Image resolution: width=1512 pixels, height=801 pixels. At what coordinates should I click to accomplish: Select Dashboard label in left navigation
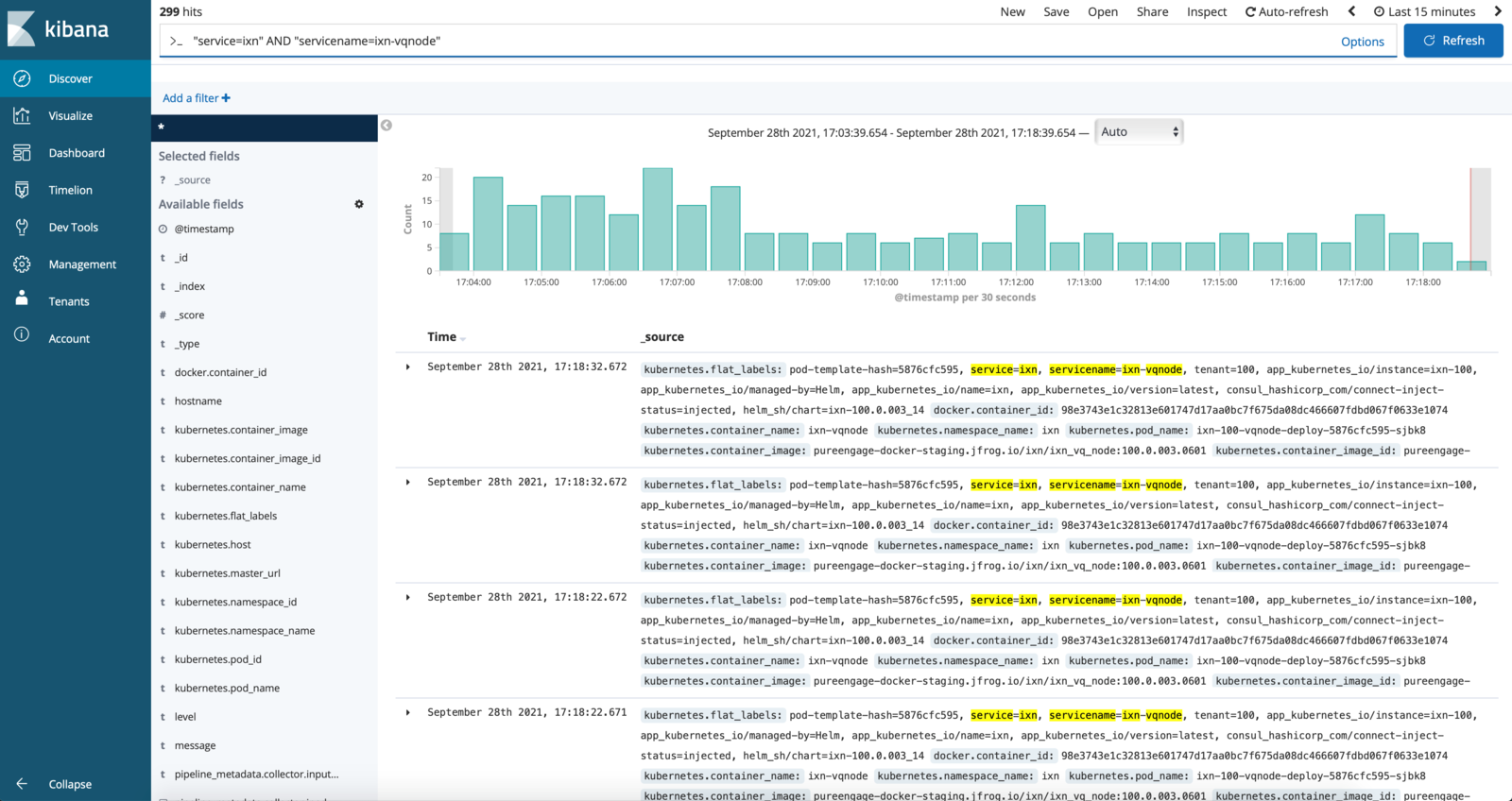click(x=77, y=153)
